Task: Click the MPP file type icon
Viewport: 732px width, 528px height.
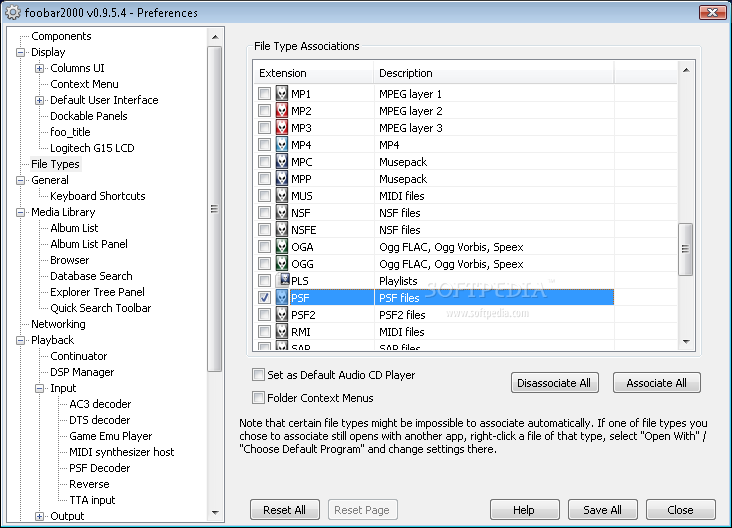Action: point(282,178)
